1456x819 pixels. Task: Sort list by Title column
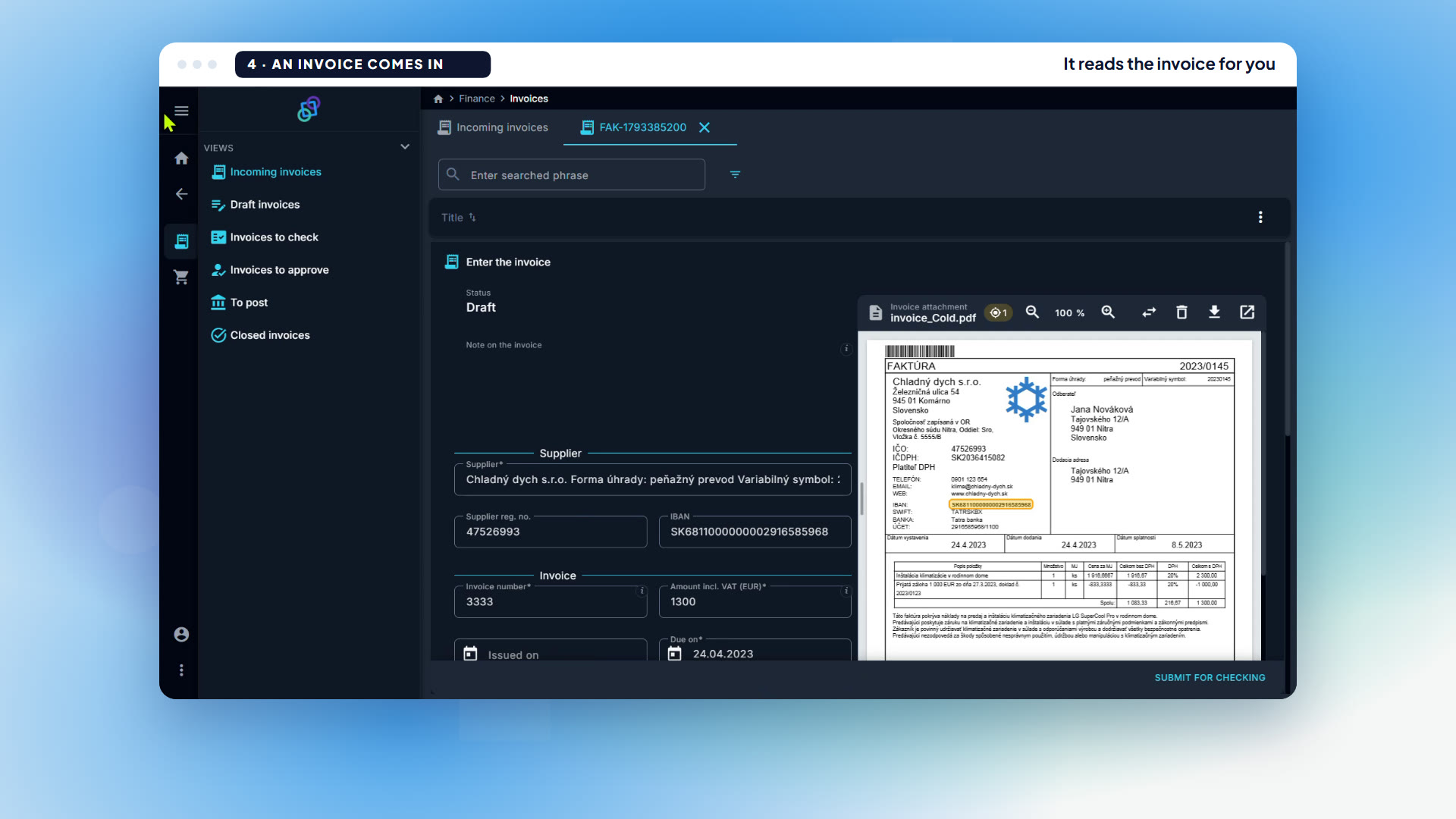[x=459, y=218]
